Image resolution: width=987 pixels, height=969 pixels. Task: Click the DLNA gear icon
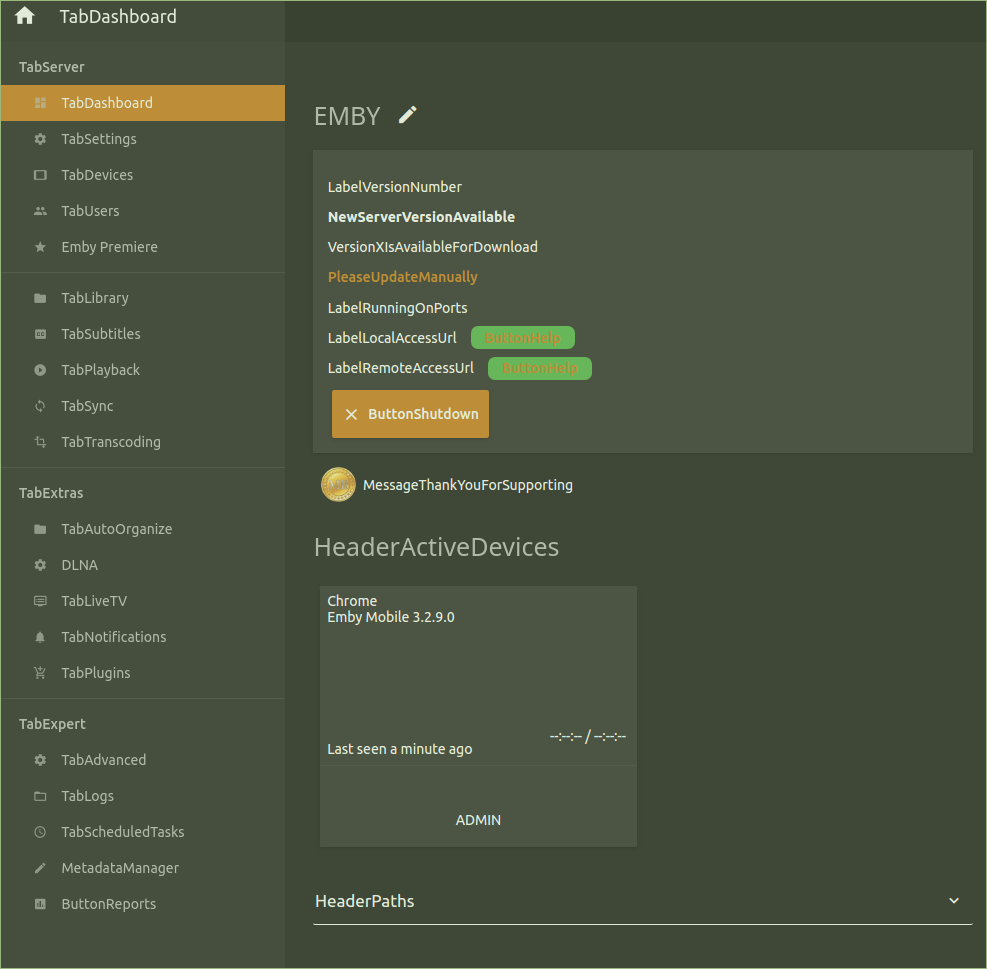[40, 565]
